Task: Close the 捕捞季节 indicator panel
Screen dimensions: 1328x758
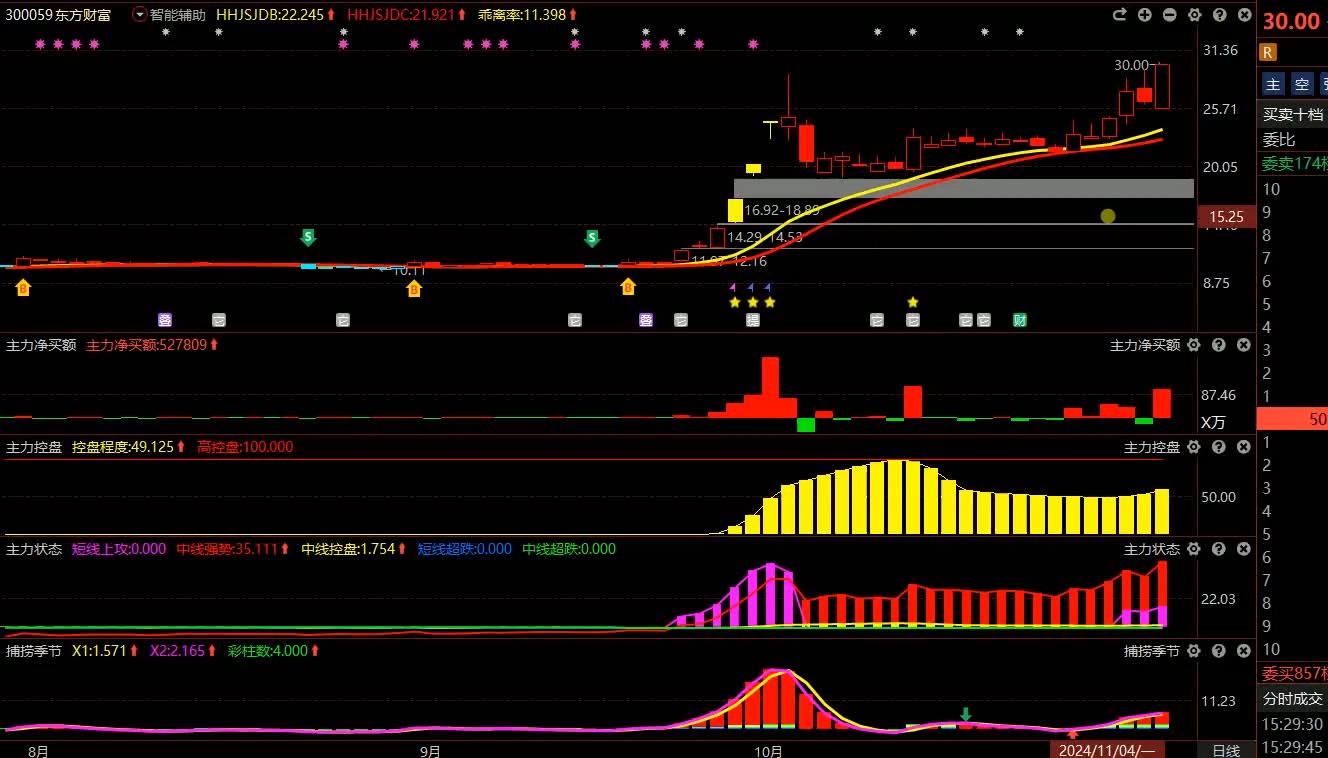Action: click(1243, 651)
